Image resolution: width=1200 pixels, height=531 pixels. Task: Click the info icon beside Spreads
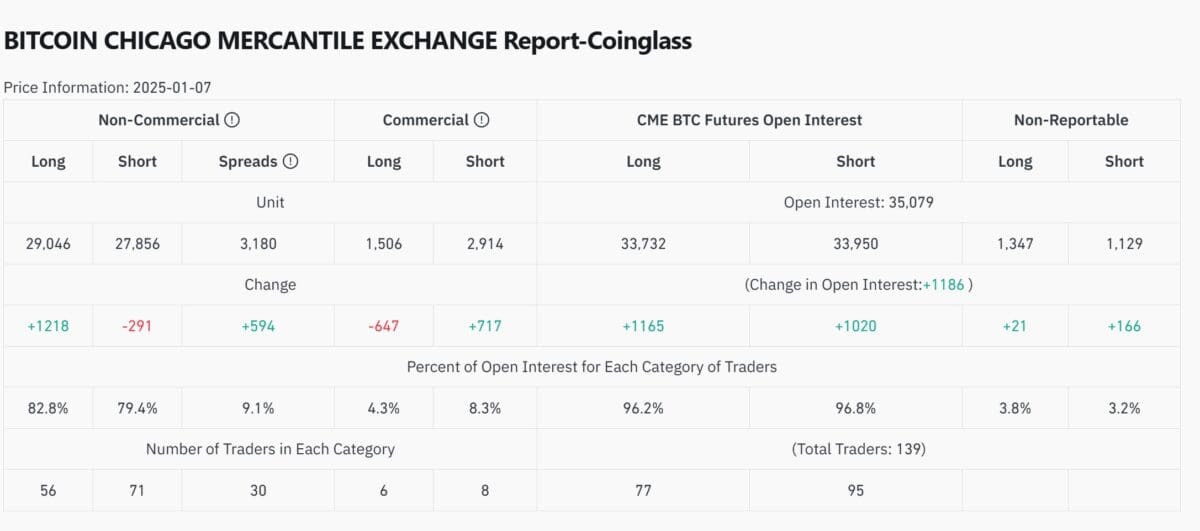(x=291, y=161)
